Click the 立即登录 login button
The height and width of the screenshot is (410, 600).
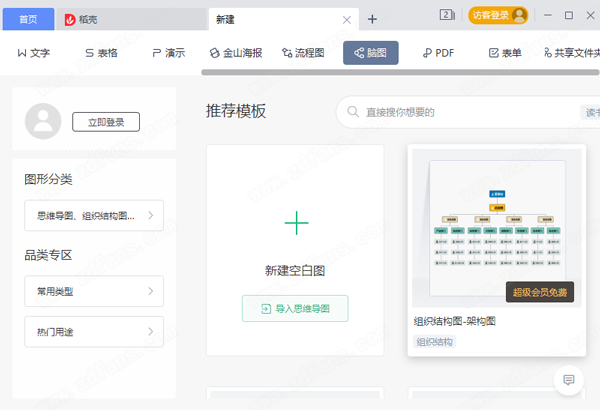coord(106,122)
